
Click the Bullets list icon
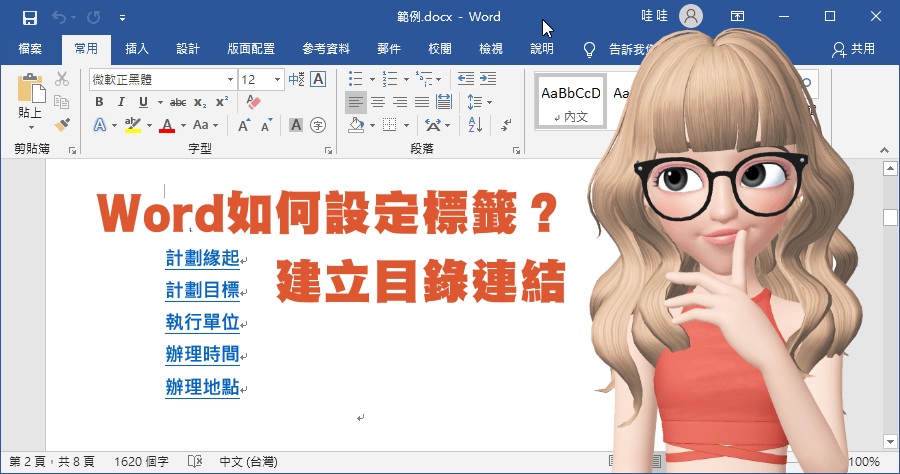[356, 79]
